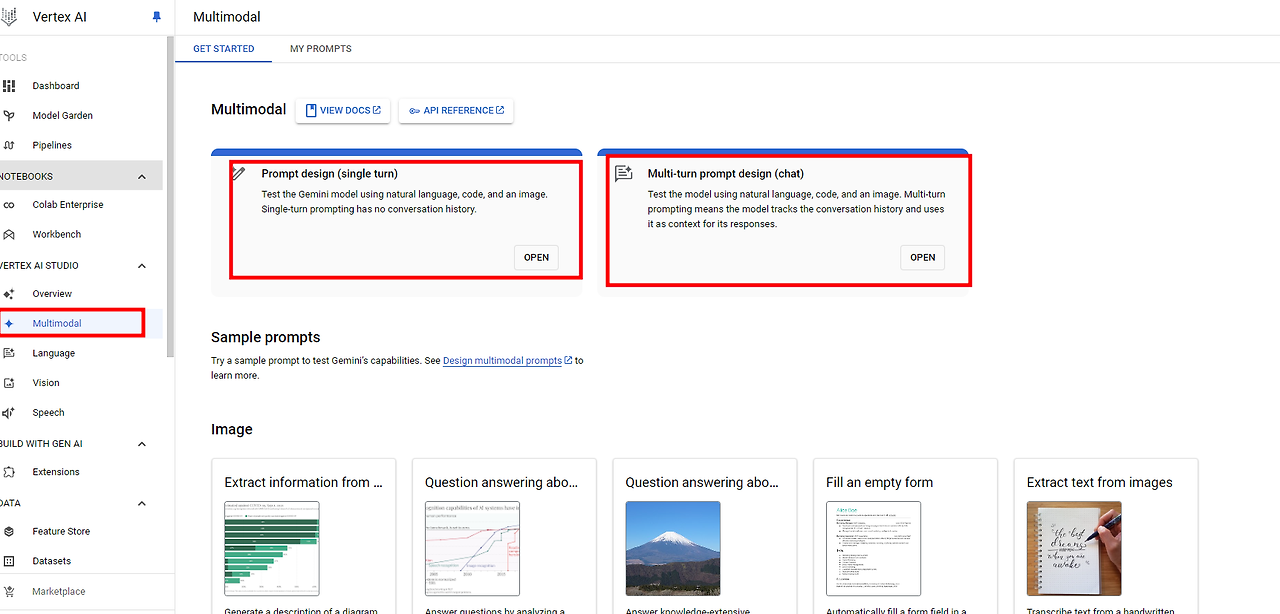Click 'Multi-turn prompt design (chat)' title
This screenshot has height=614, width=1280.
pos(726,173)
